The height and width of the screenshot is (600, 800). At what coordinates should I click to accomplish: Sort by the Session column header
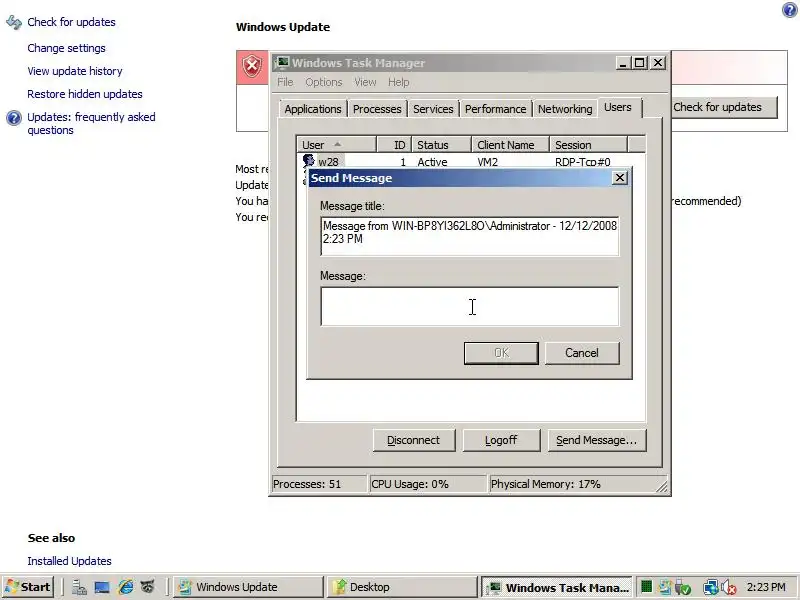pos(588,145)
